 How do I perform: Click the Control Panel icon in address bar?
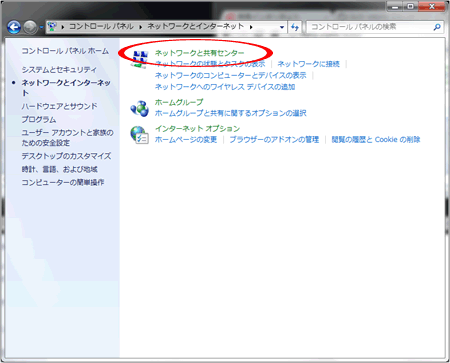tap(52, 27)
